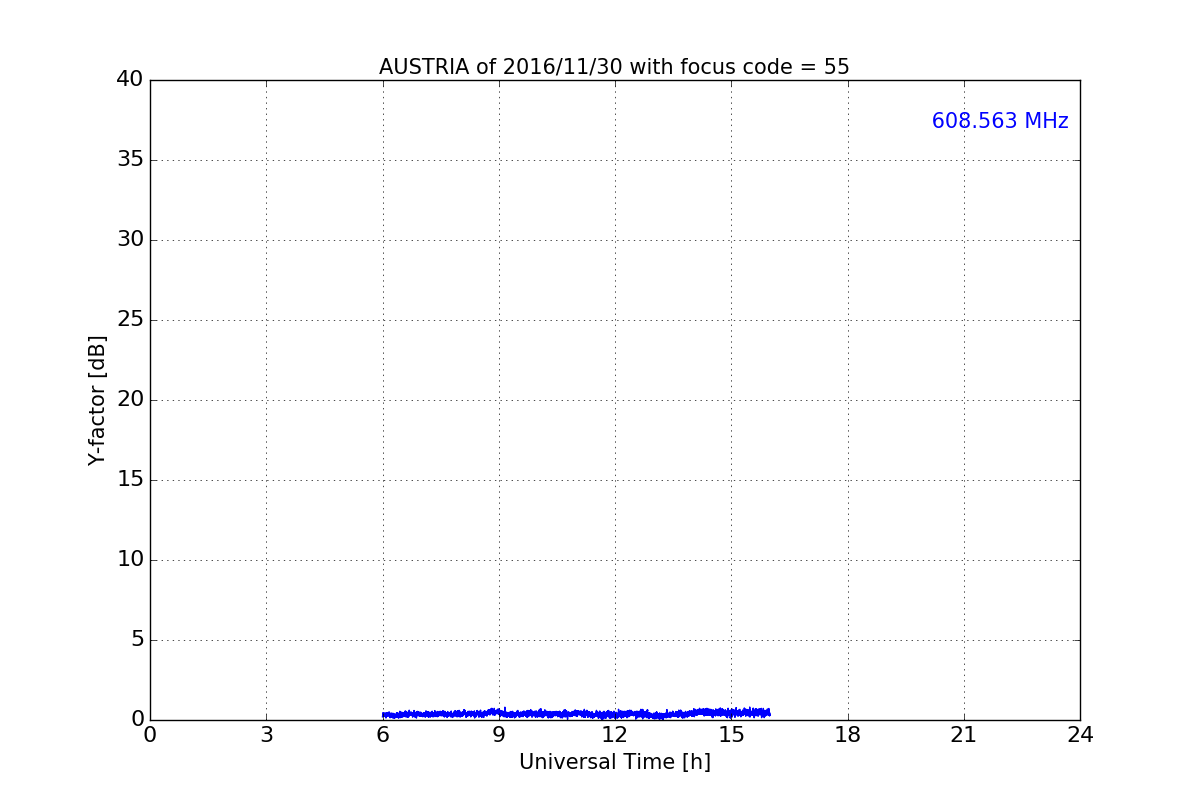Click the x-axis tick label 3
This screenshot has height=800, width=1200.
click(x=266, y=735)
